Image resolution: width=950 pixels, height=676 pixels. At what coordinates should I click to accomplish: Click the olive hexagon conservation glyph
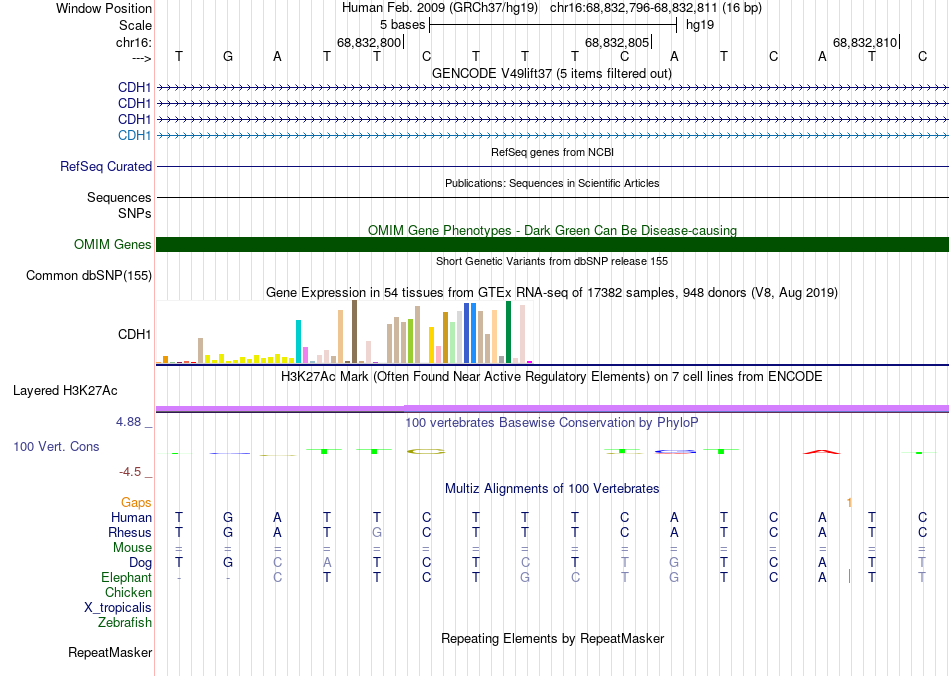coord(426,451)
